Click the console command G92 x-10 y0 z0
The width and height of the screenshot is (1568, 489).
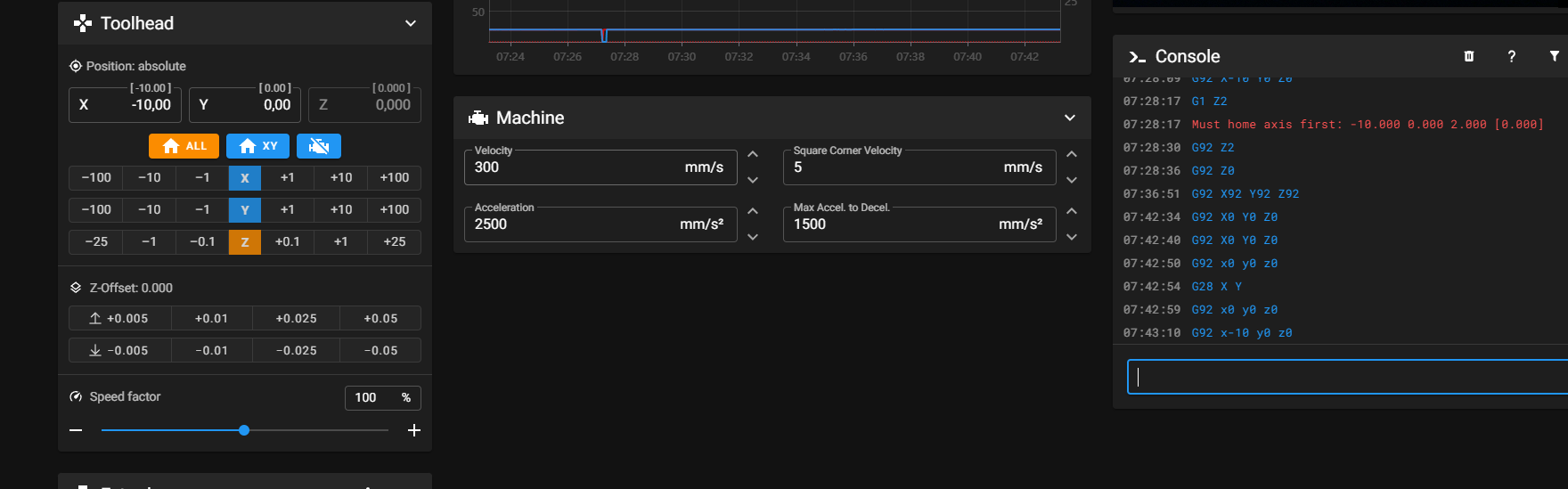pos(1242,333)
